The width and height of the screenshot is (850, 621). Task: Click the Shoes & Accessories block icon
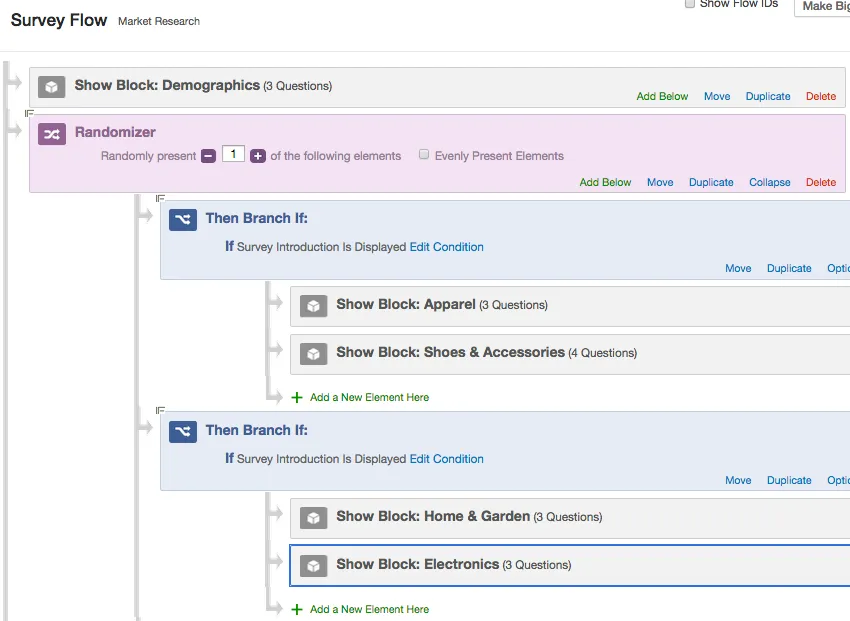[313, 353]
